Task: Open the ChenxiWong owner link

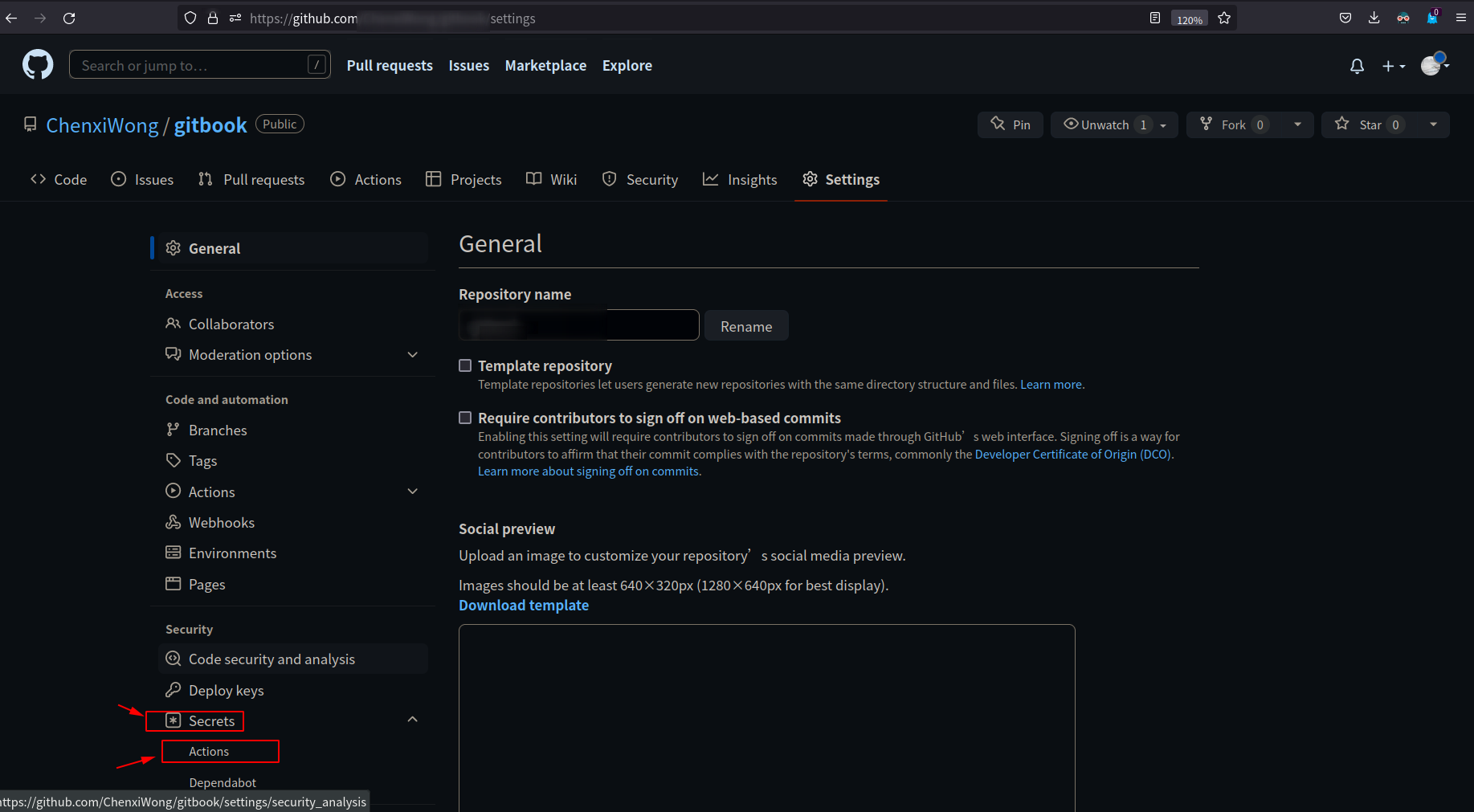Action: pos(102,125)
